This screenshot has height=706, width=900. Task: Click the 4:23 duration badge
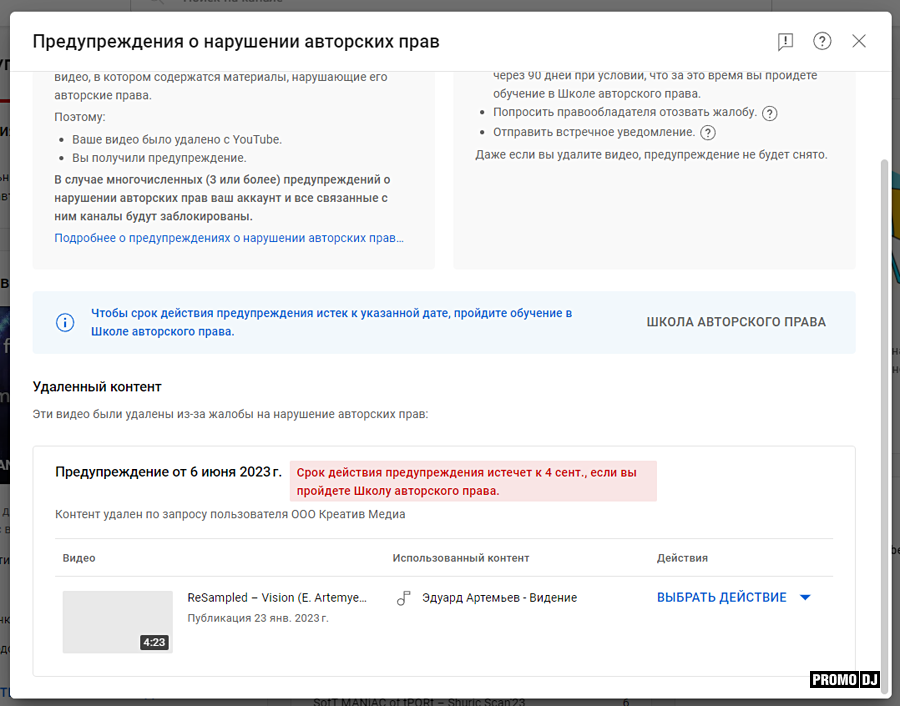[x=154, y=643]
